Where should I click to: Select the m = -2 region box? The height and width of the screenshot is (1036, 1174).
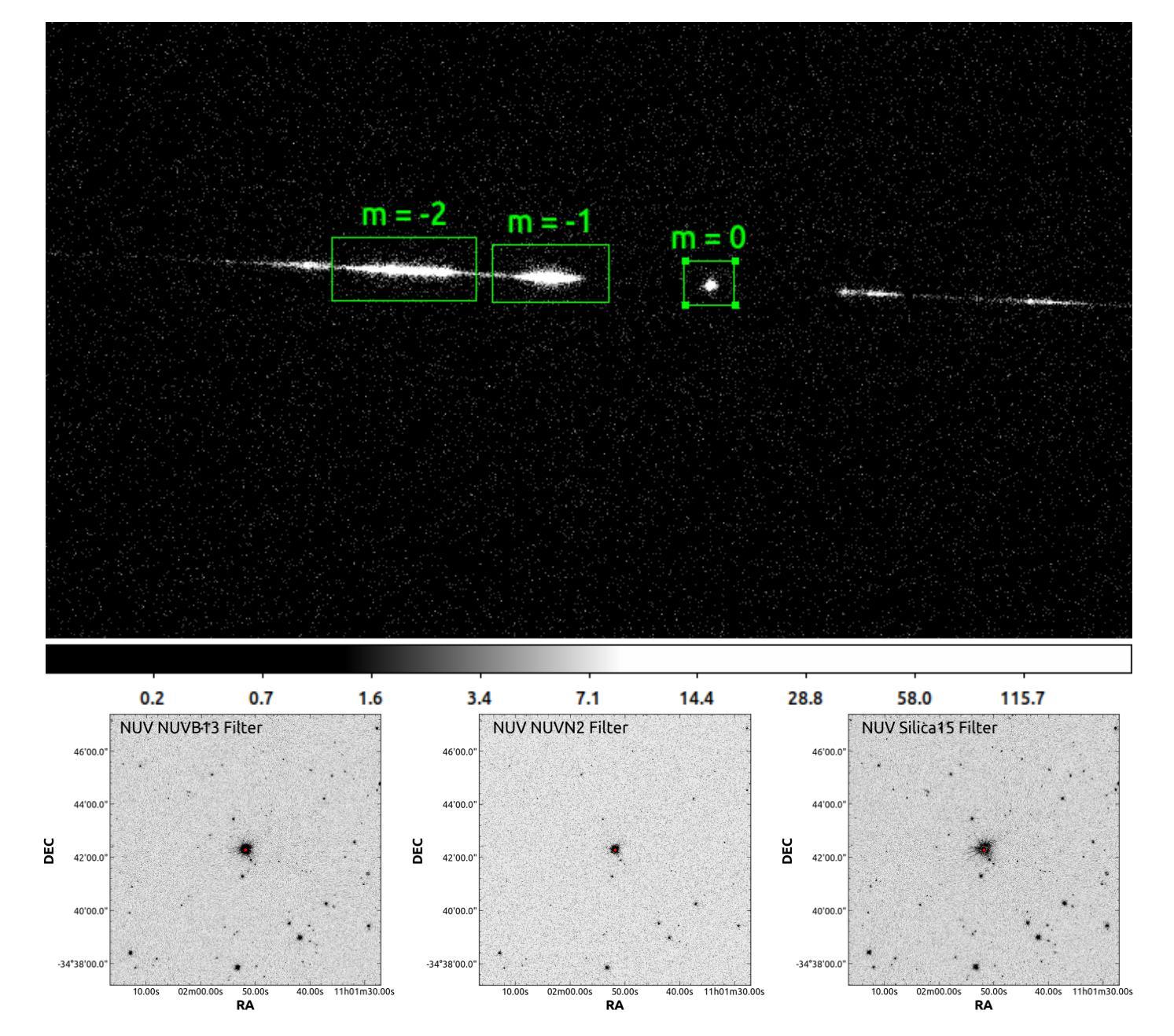pyautogui.click(x=403, y=269)
